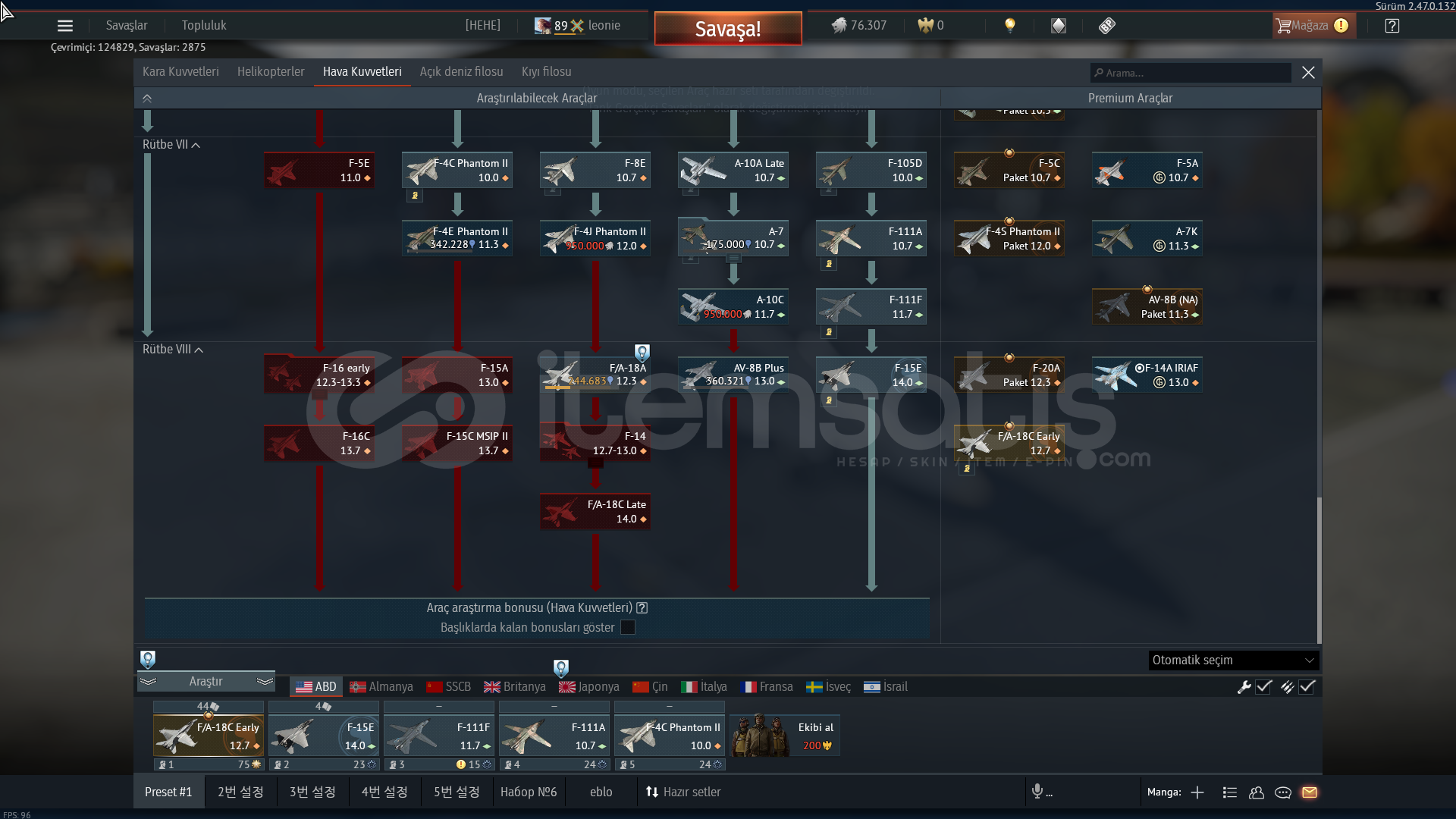Click the light bulb icon in top bar
1456x819 pixels.
[x=1009, y=26]
